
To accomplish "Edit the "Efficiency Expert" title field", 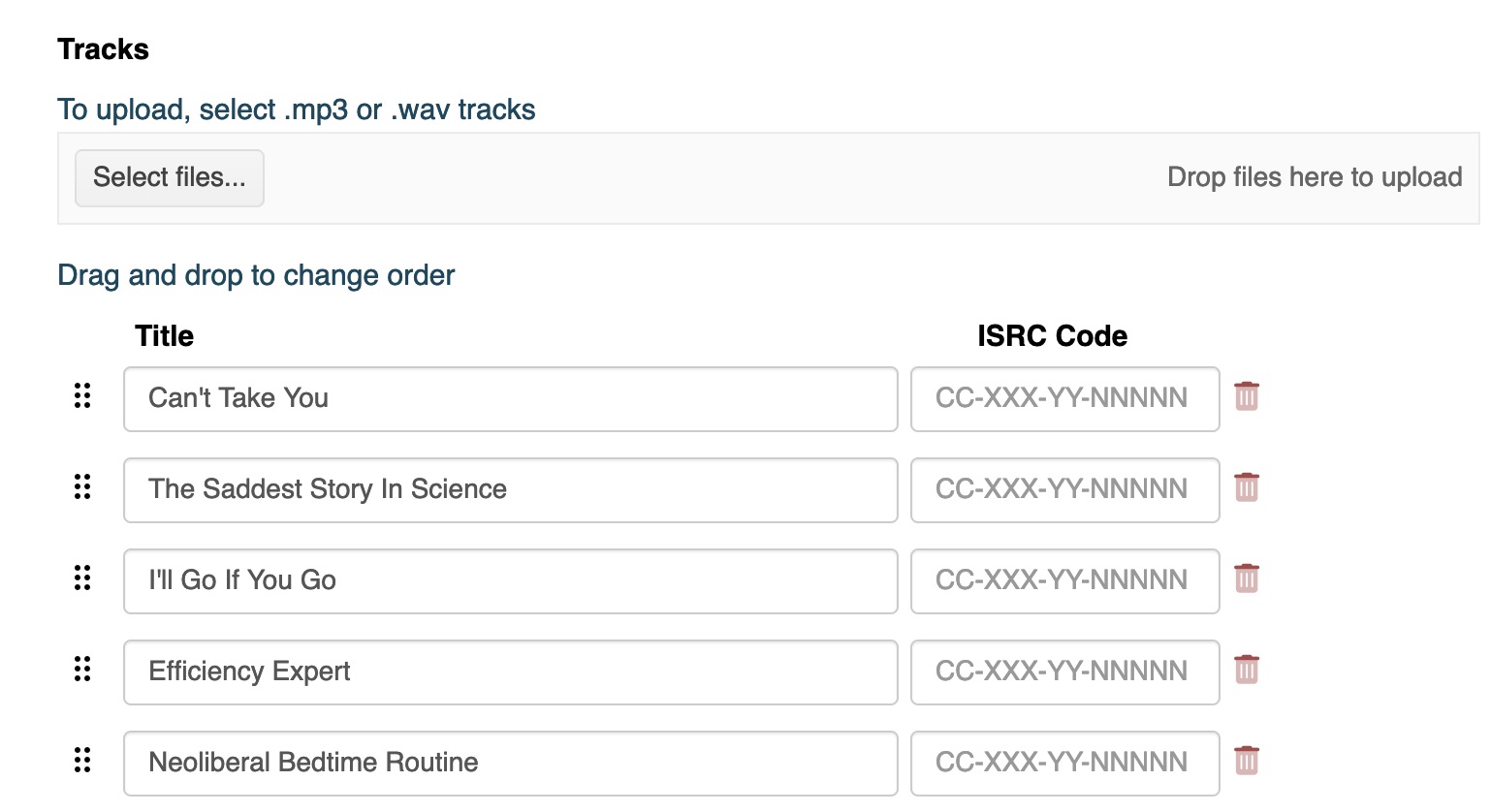I will 510,671.
